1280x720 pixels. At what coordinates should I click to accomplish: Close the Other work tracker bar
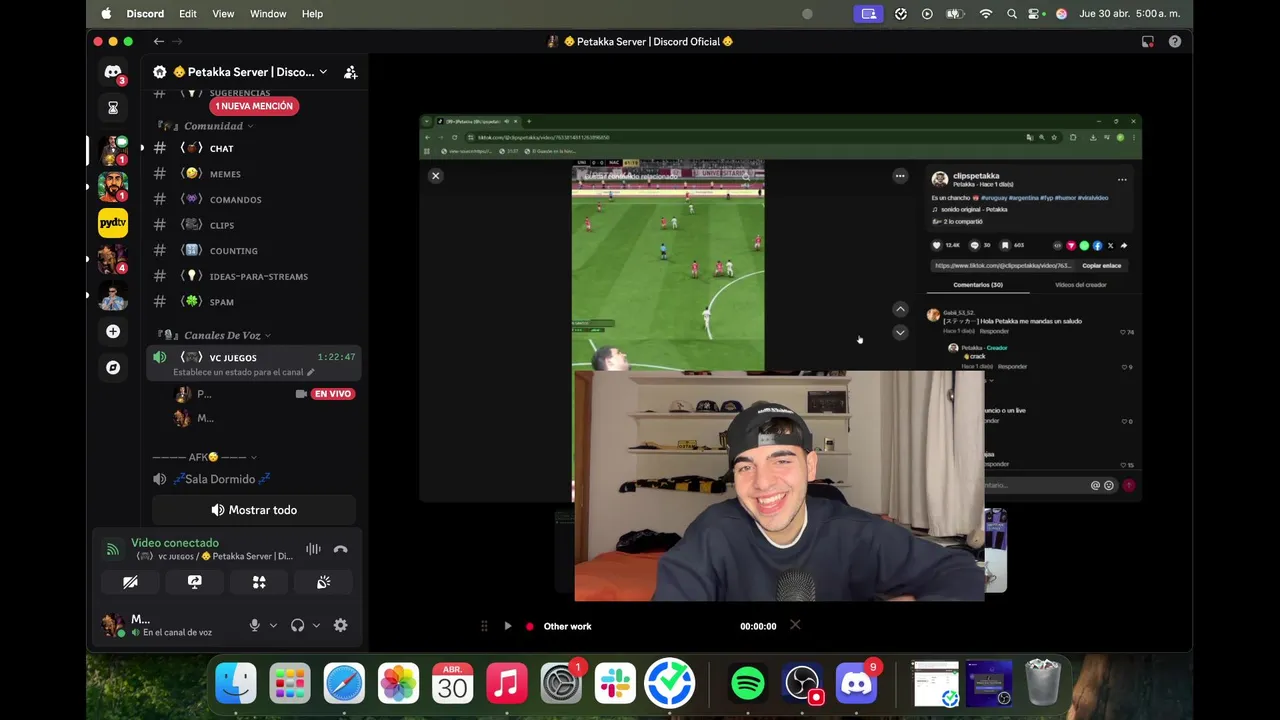point(795,625)
